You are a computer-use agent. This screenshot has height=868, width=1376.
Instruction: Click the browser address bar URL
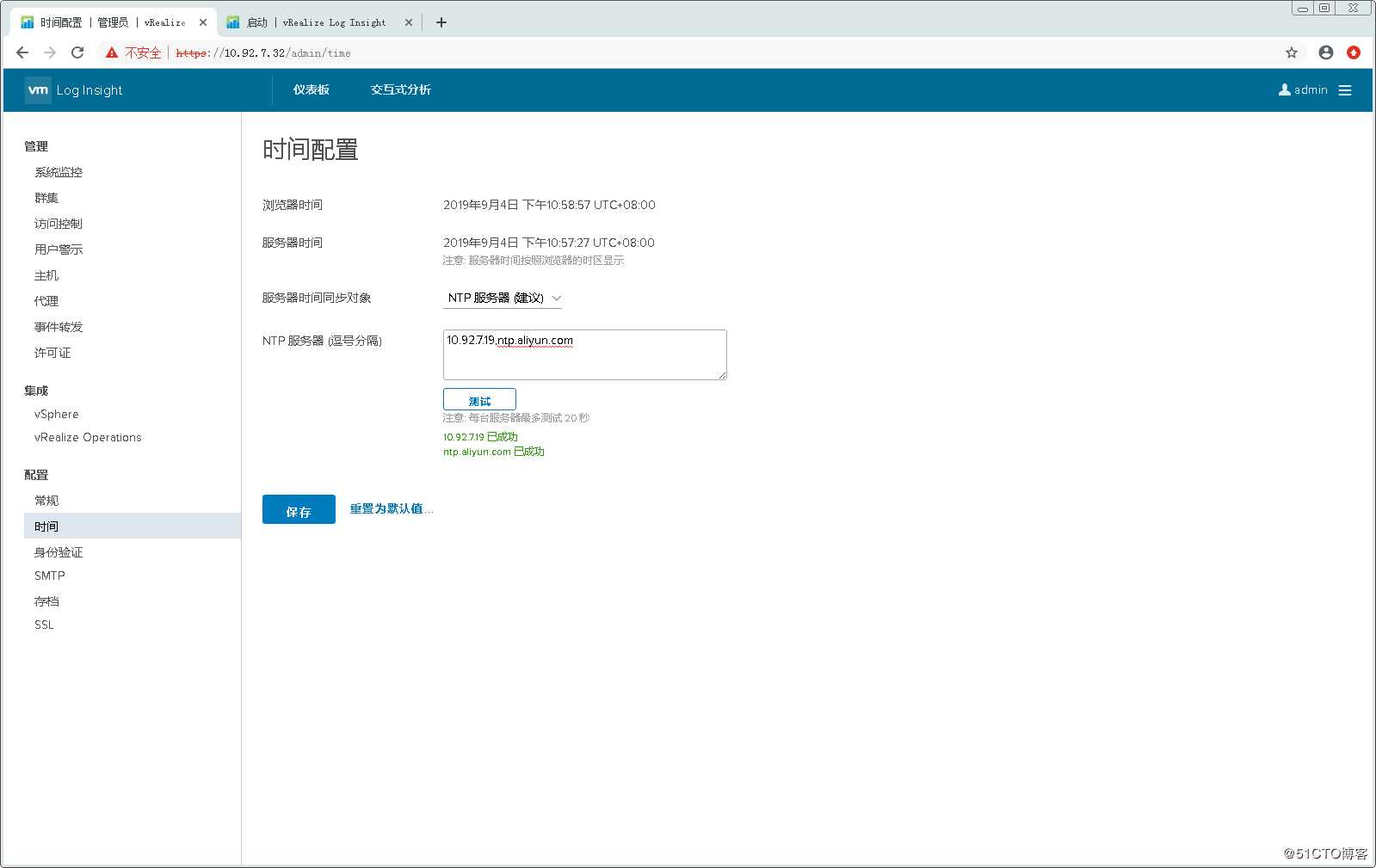coord(263,52)
